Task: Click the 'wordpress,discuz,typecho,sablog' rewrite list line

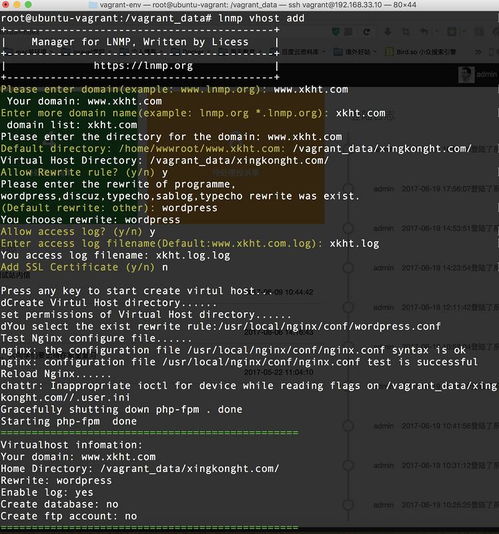Action: pyautogui.click(x=180, y=196)
